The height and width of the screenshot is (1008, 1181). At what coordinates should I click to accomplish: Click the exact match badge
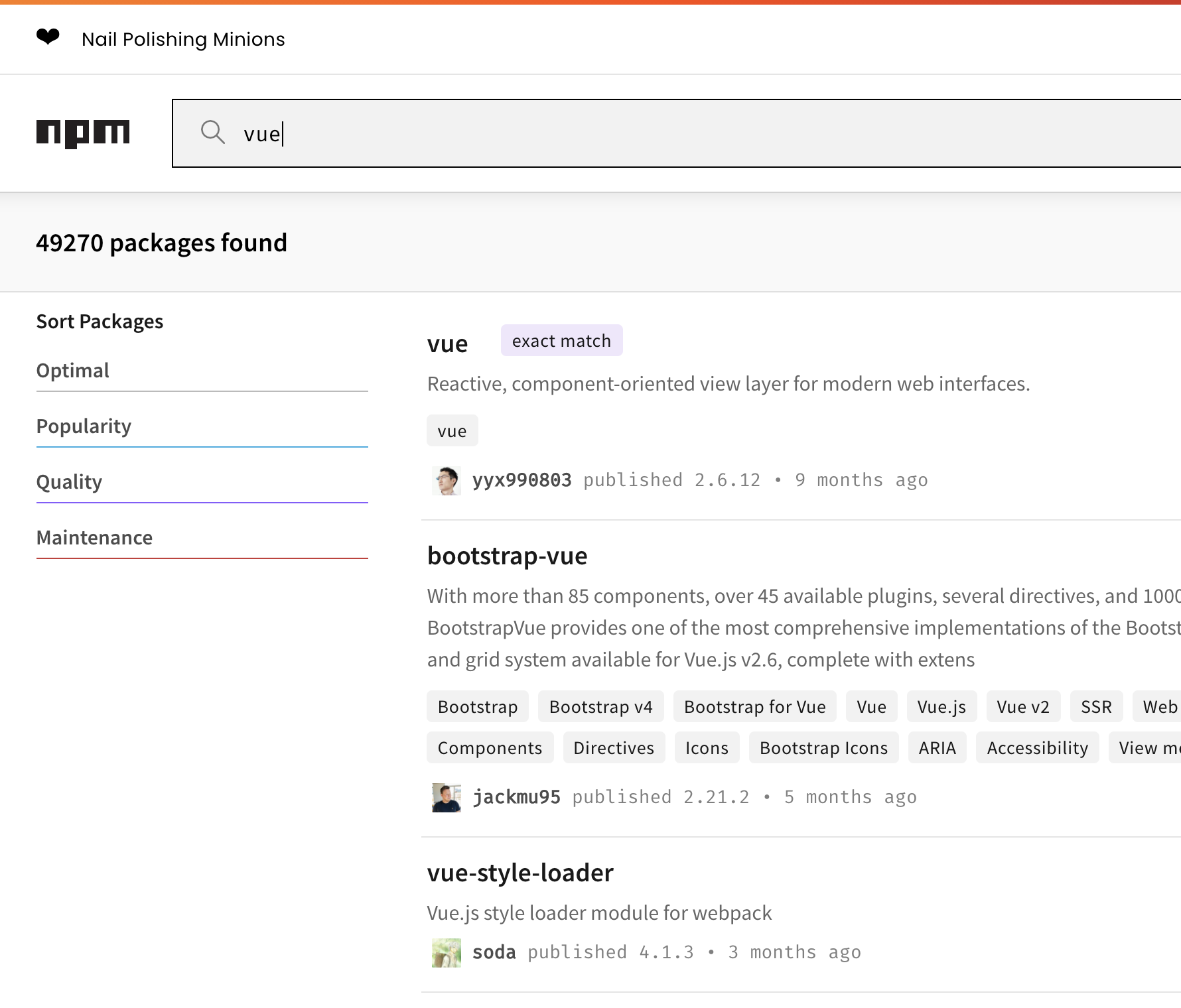(561, 340)
